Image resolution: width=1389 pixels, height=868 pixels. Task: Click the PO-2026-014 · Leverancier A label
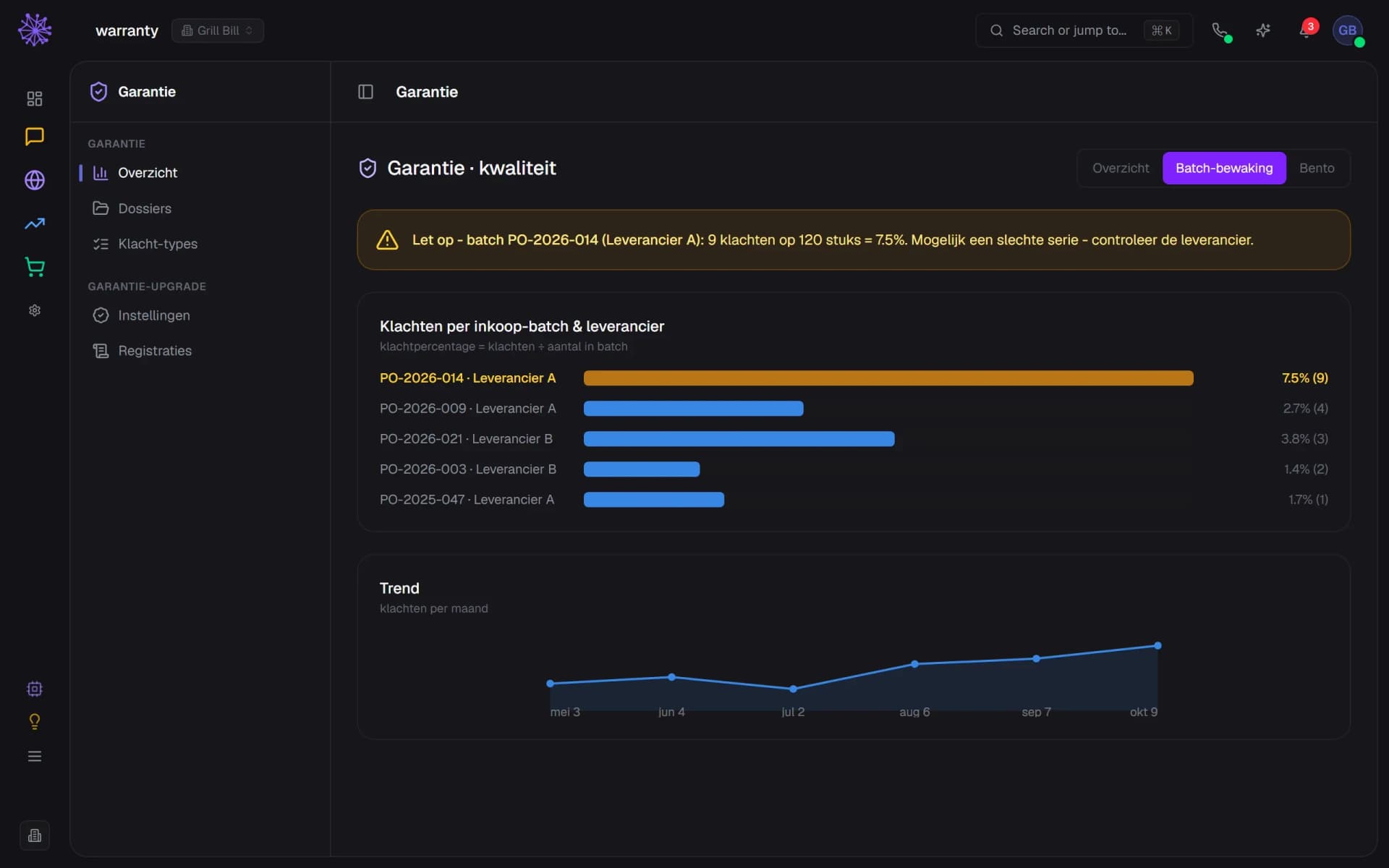[467, 378]
